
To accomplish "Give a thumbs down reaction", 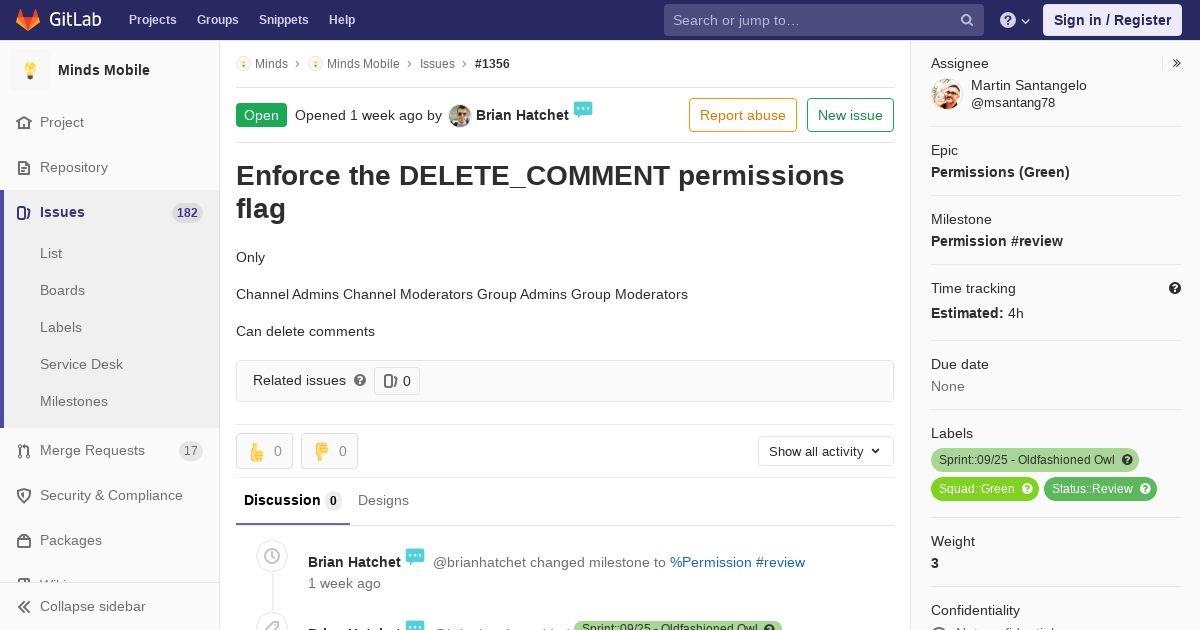I will (x=329, y=451).
